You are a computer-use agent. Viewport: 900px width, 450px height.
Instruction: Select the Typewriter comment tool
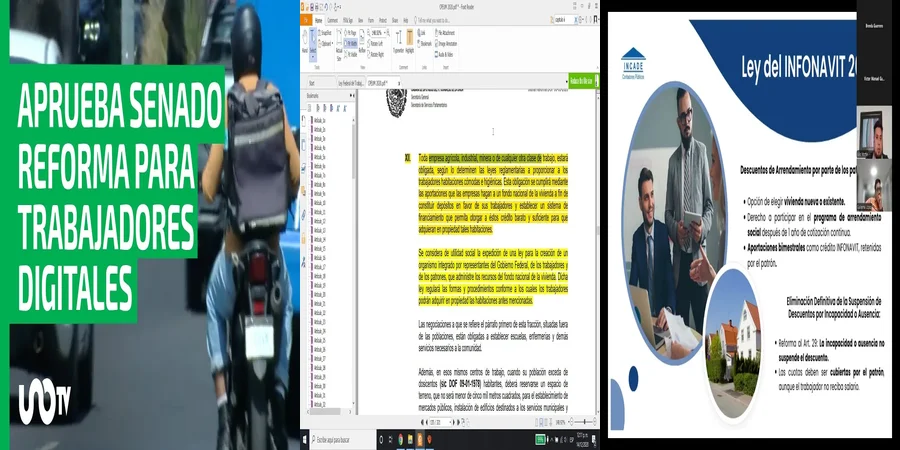click(x=398, y=41)
